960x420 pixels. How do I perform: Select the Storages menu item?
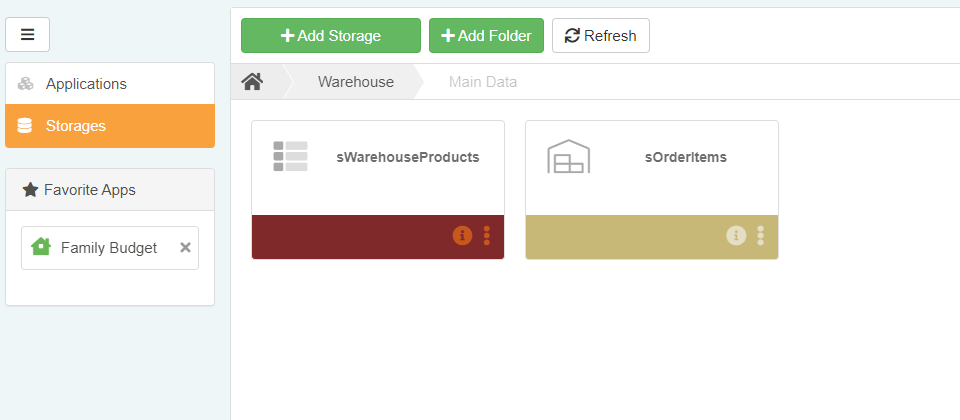point(76,126)
